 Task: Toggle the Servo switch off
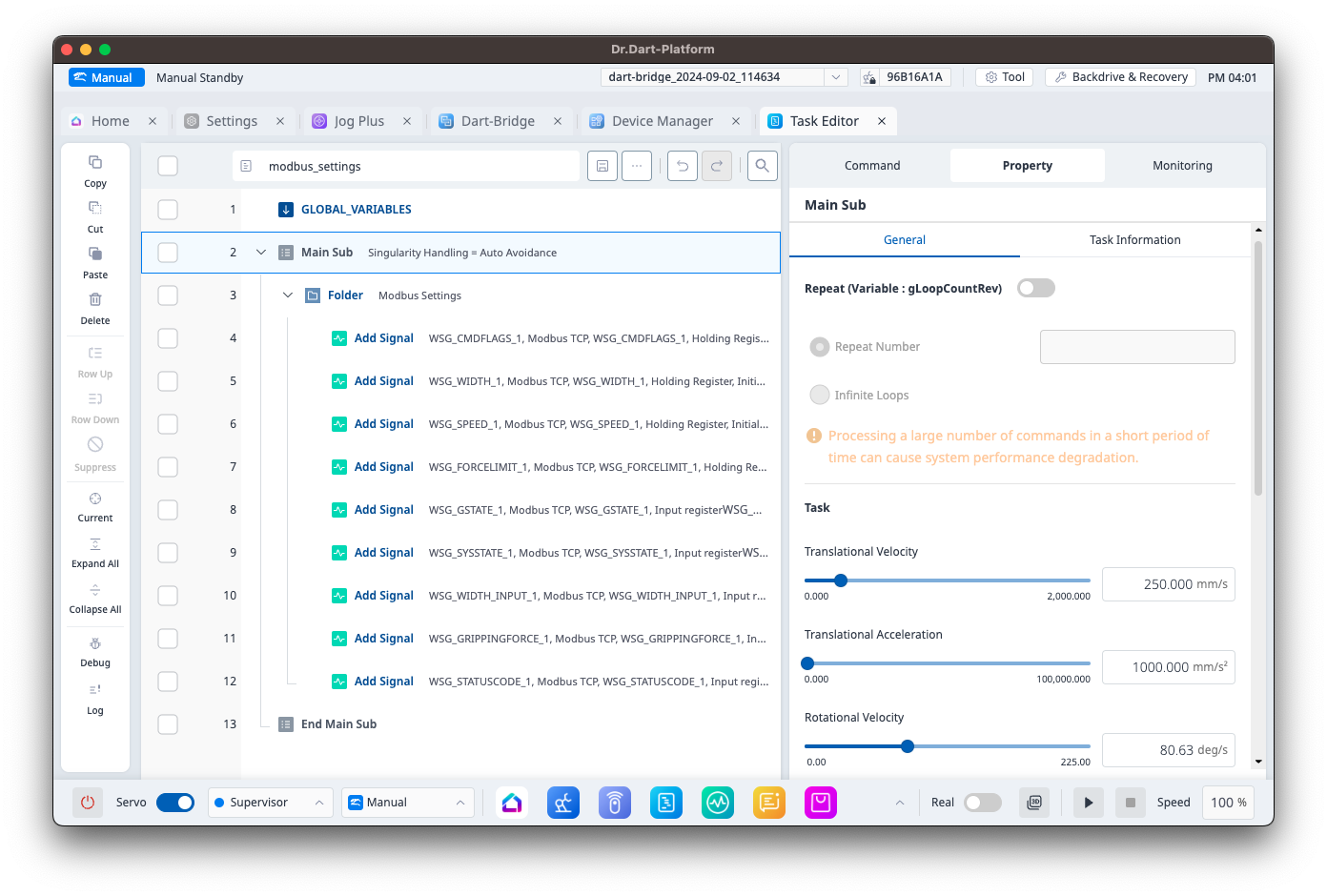(x=175, y=803)
